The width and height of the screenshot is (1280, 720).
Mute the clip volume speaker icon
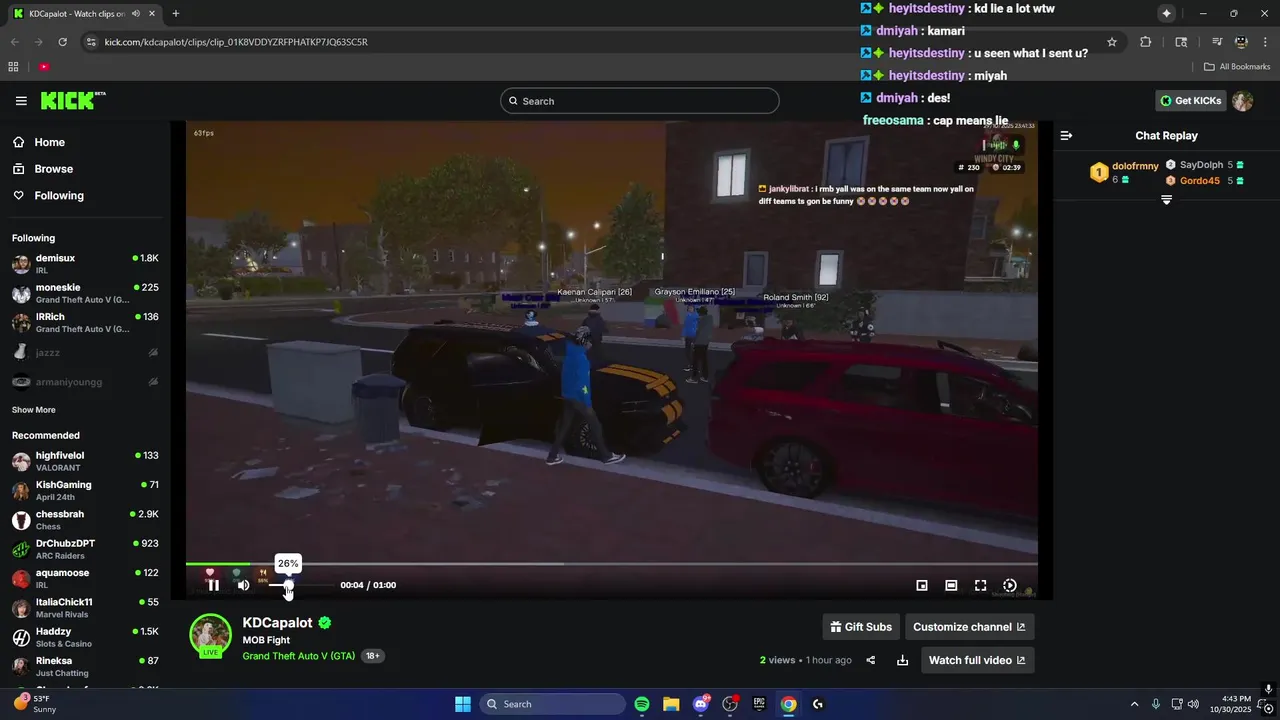point(243,585)
